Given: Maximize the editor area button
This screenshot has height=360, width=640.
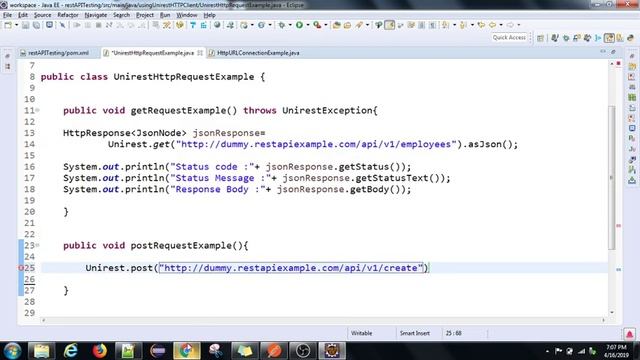Looking at the screenshot, I should point(613,52).
